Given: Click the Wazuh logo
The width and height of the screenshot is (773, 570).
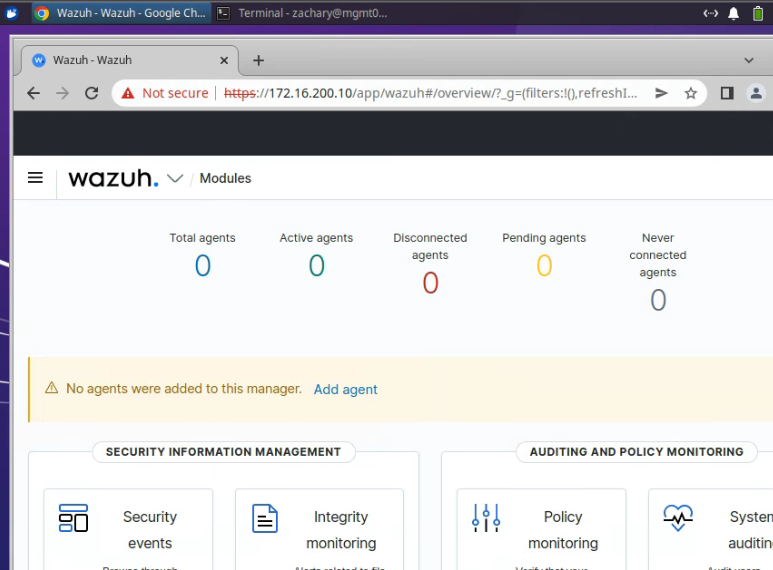Looking at the screenshot, I should coord(113,178).
